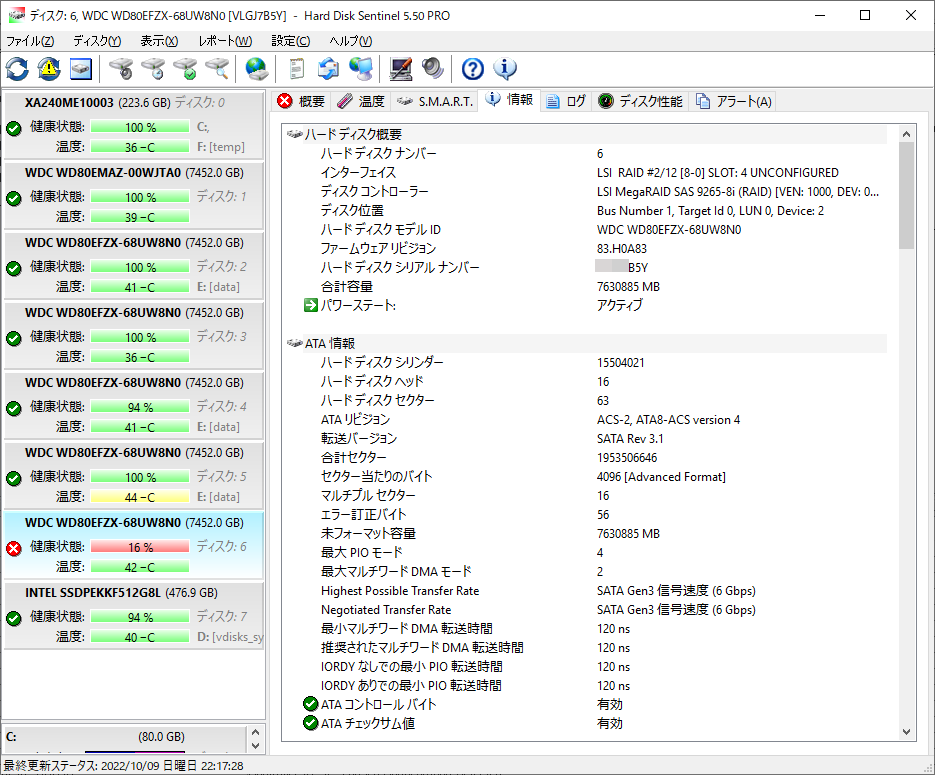This screenshot has height=775, width=935.
Task: Click the green check icon of WDC WD80EMAZ-00WJTA0
Action: 14,198
